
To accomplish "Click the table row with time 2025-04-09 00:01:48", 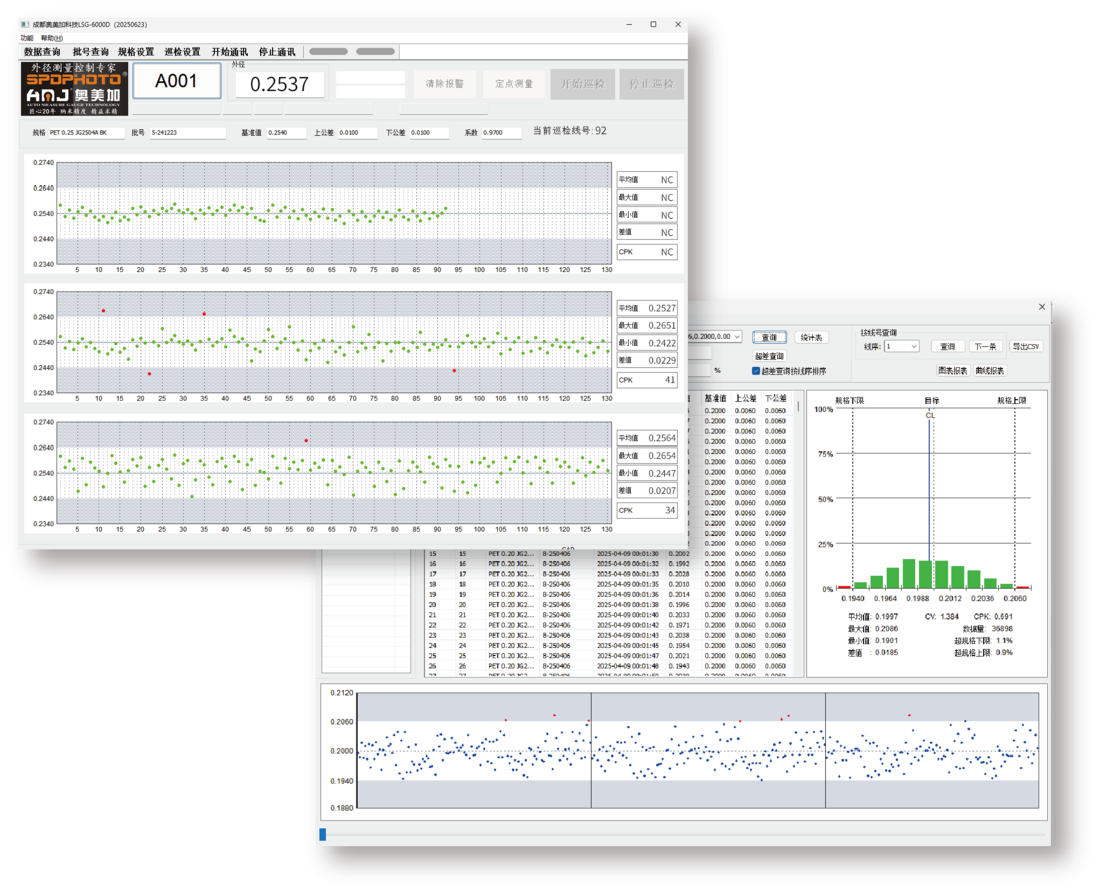I will coord(610,666).
